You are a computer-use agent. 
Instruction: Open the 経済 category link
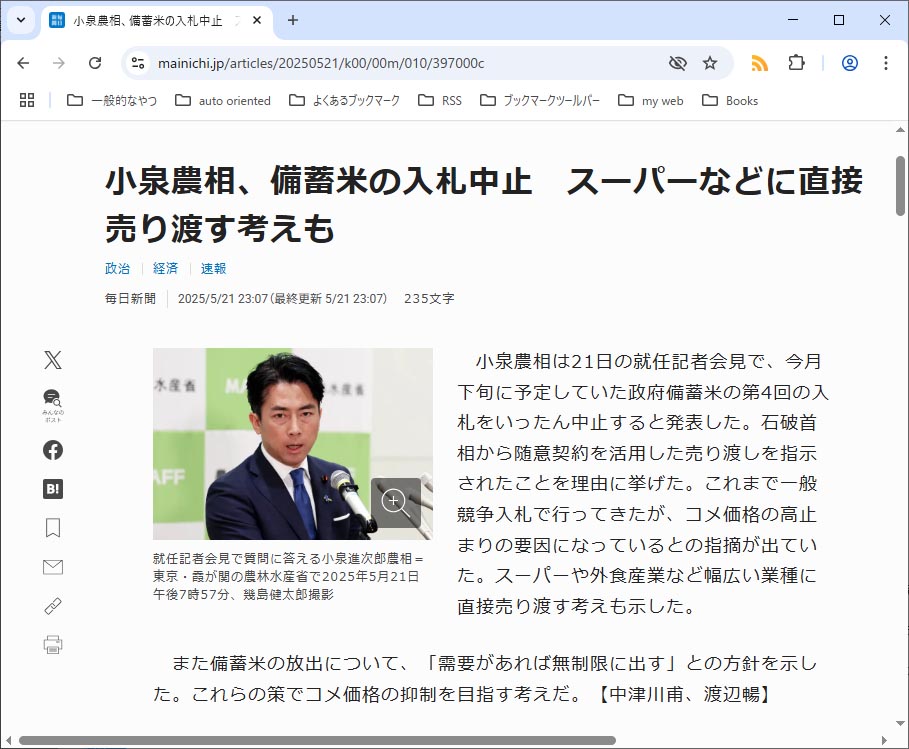[x=165, y=268]
